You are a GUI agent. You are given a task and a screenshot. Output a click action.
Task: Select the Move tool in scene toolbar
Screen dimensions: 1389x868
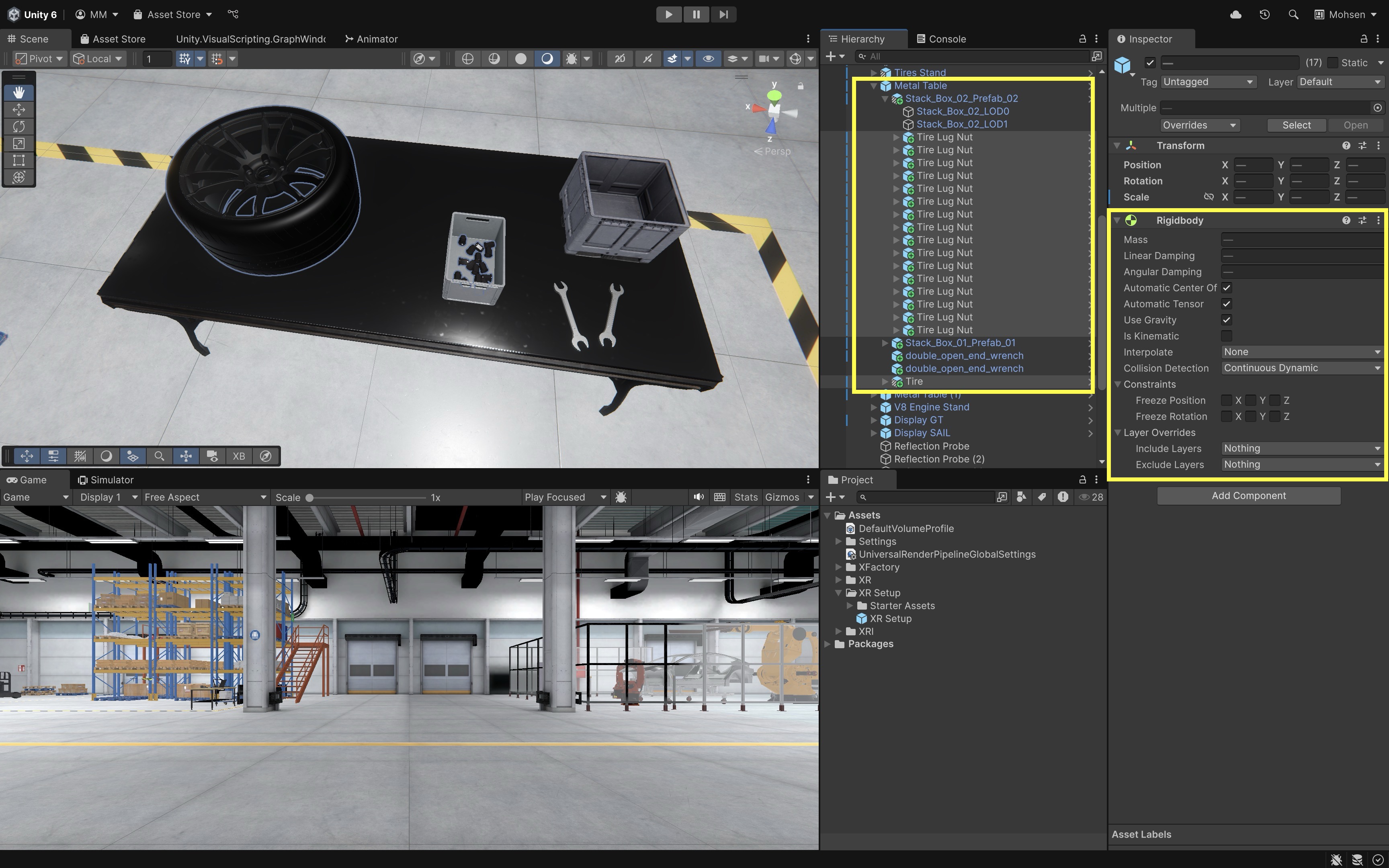18,110
